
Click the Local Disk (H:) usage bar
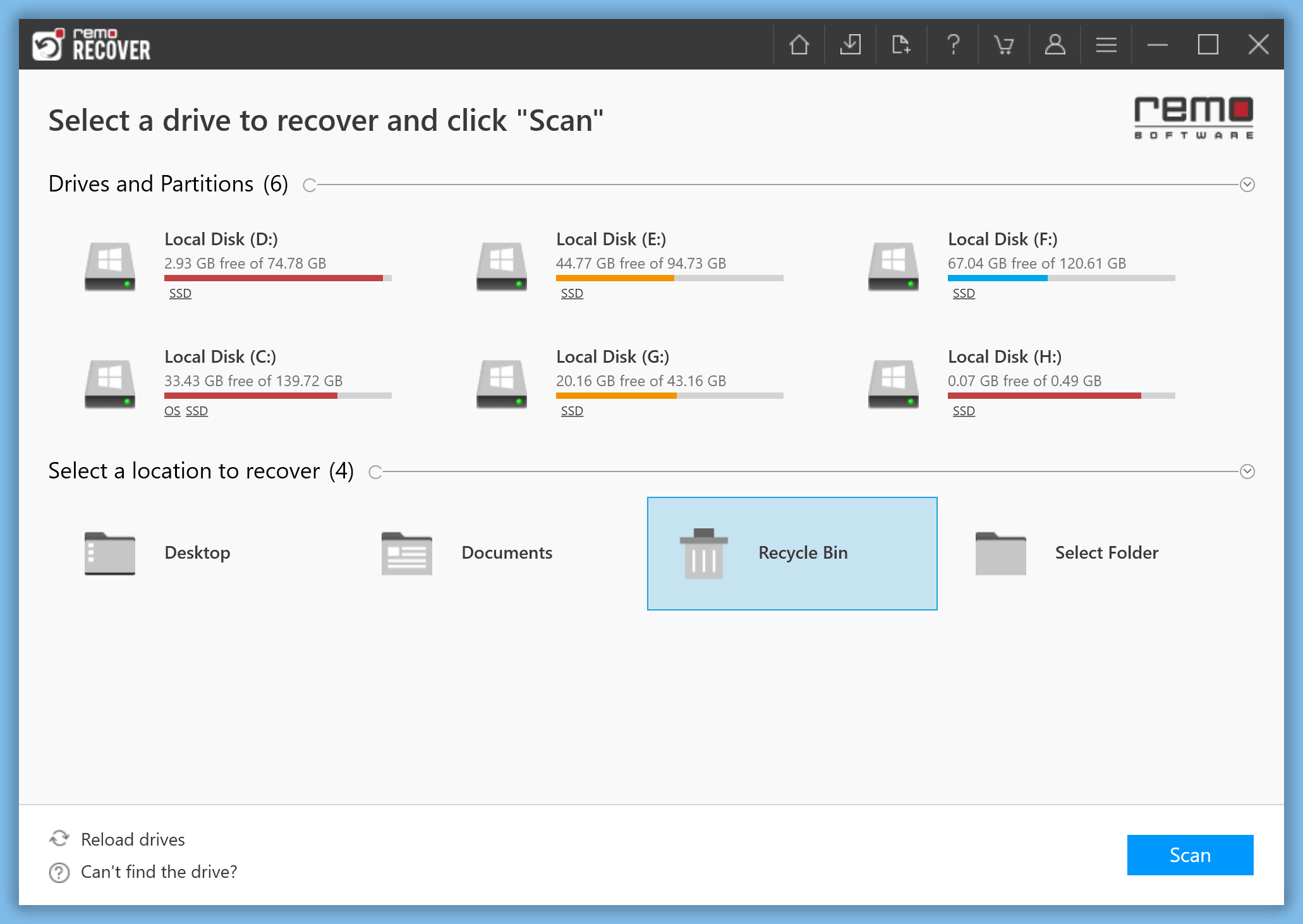pos(1062,396)
